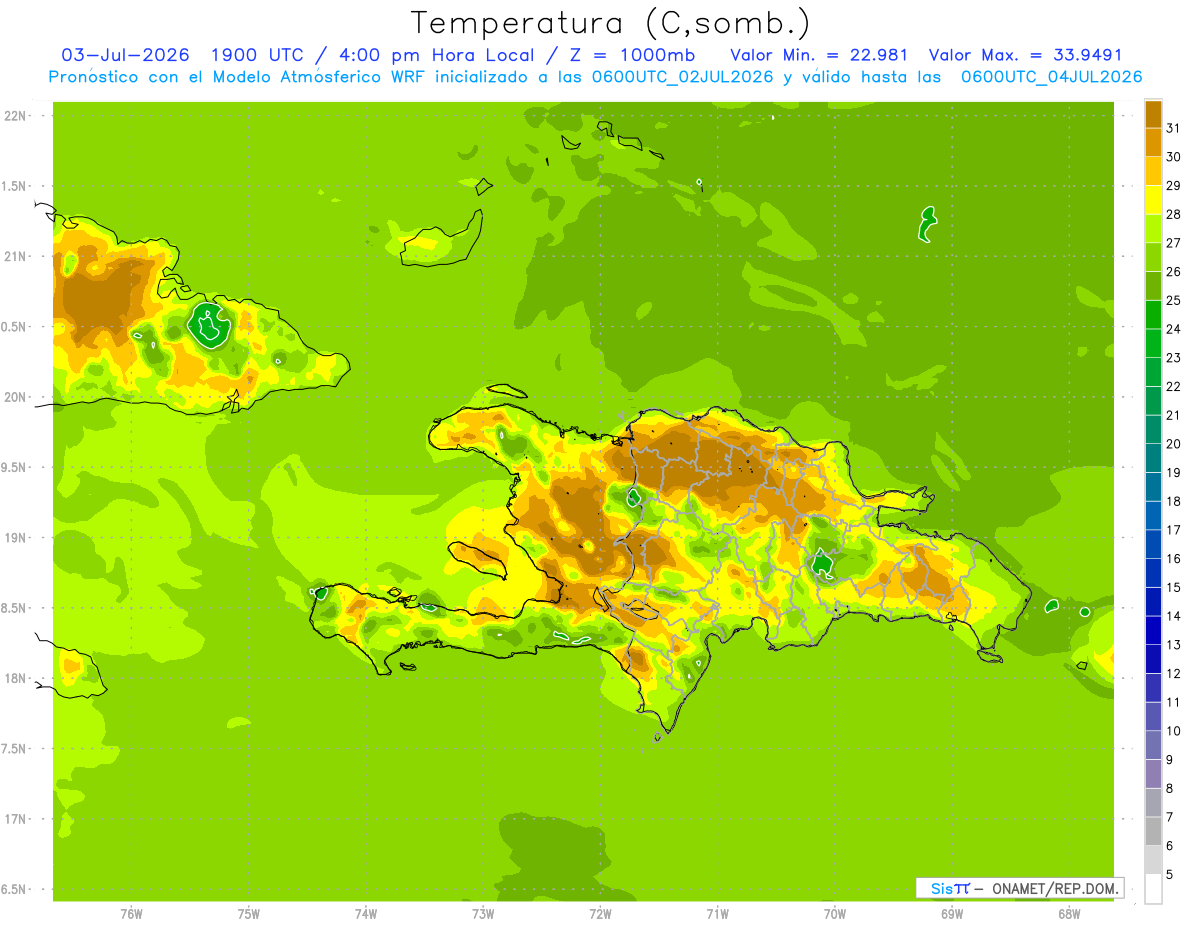Click the "22N" latitude axis label
This screenshot has height=927, width=1200.
(x=15, y=116)
